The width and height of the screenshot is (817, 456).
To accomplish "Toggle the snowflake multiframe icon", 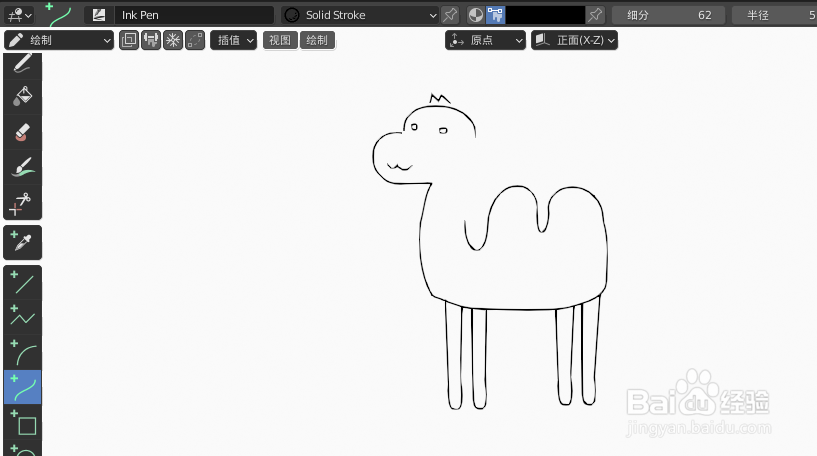I will click(x=173, y=40).
